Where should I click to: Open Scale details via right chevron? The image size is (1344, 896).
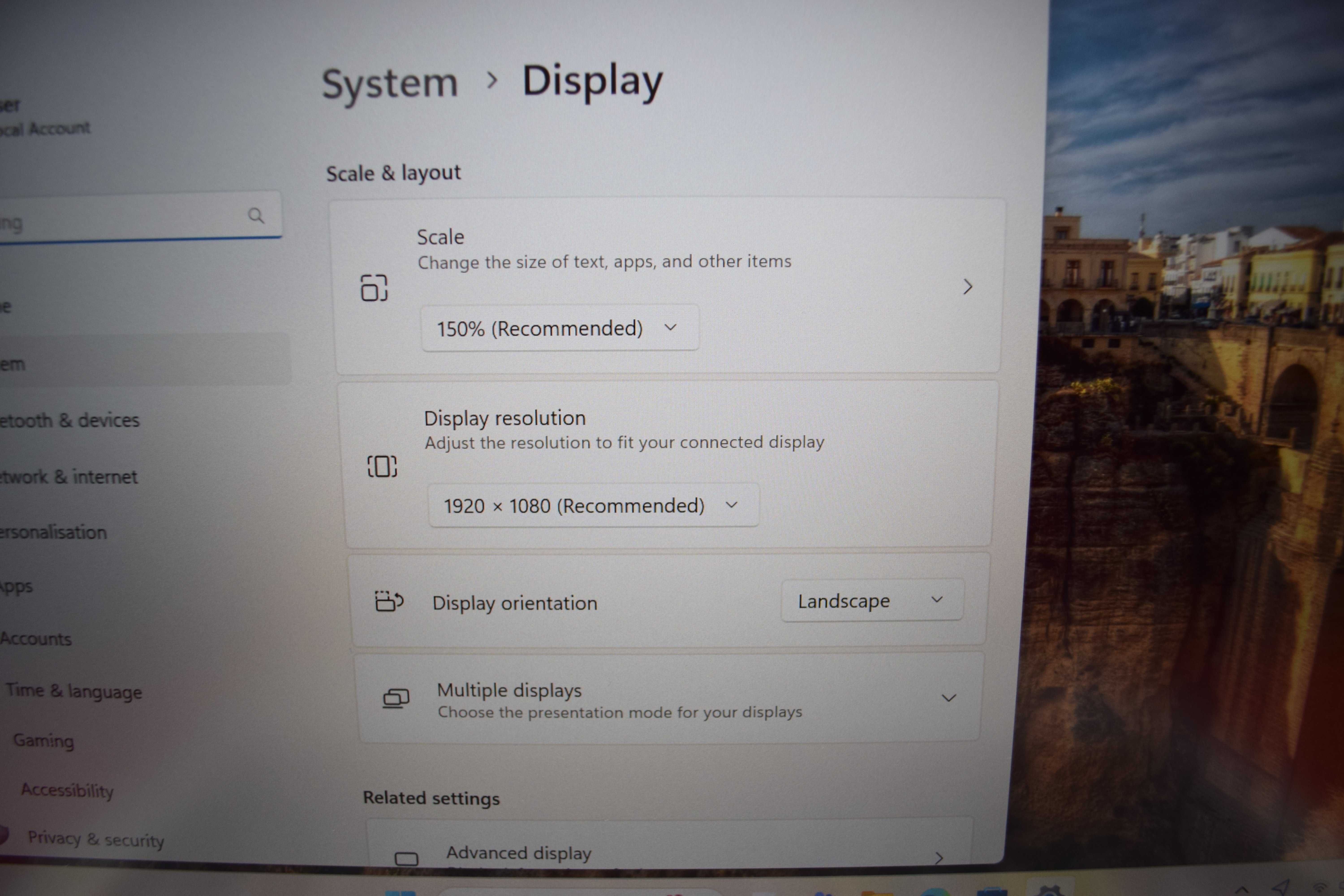pyautogui.click(x=967, y=287)
